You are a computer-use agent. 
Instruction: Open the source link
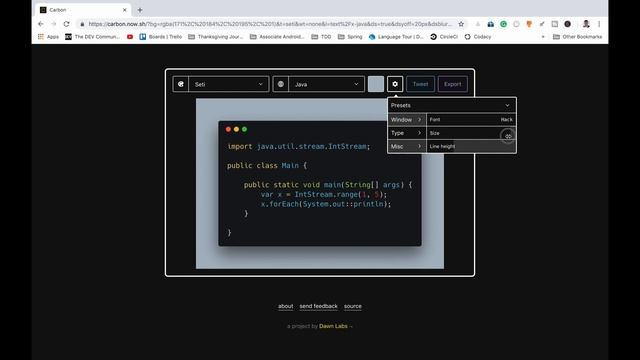coord(353,306)
